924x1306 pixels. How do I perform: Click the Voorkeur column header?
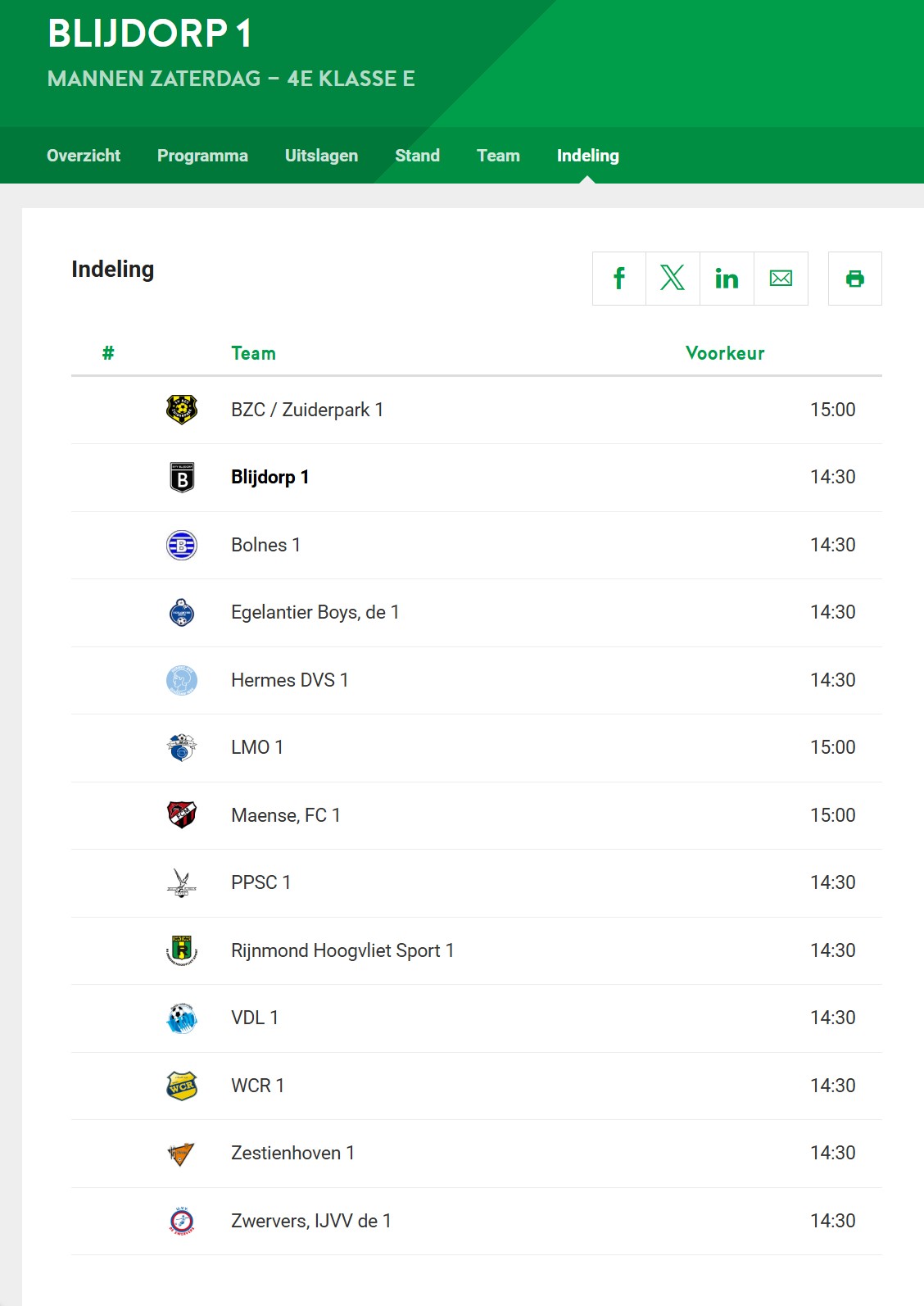pyautogui.click(x=725, y=353)
